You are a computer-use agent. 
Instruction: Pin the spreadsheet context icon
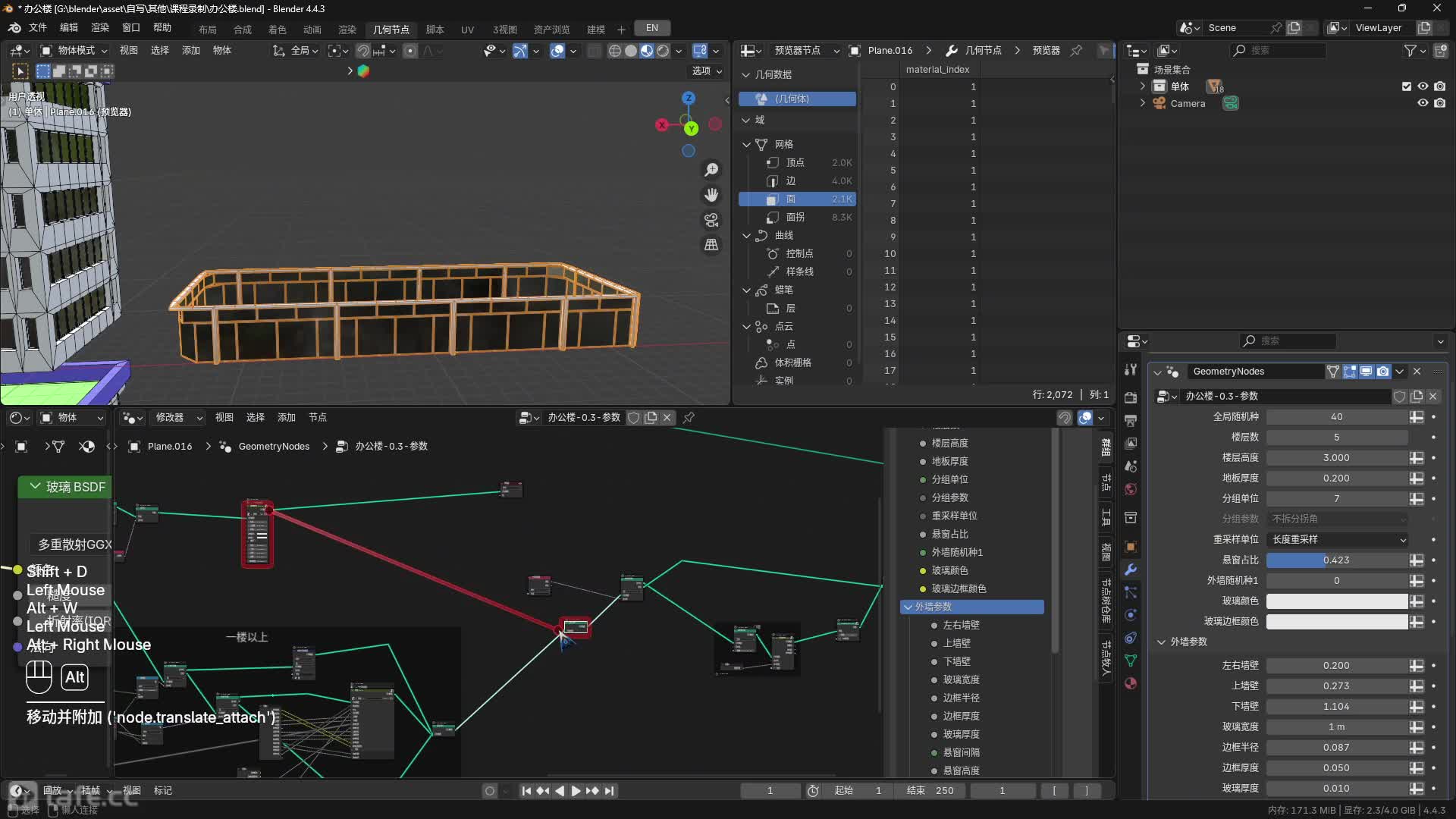point(1076,51)
